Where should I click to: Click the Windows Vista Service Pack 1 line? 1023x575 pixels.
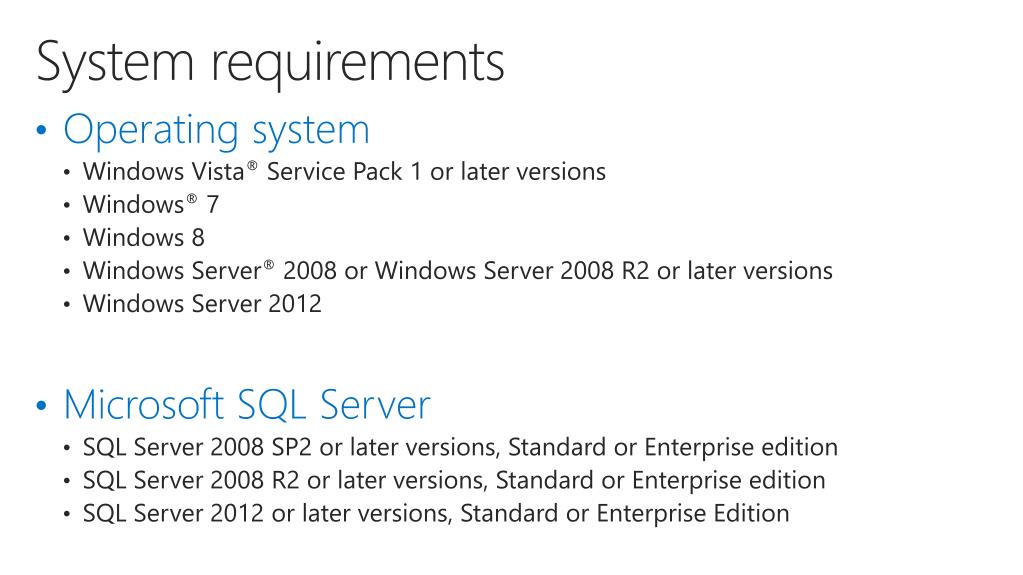tap(344, 172)
